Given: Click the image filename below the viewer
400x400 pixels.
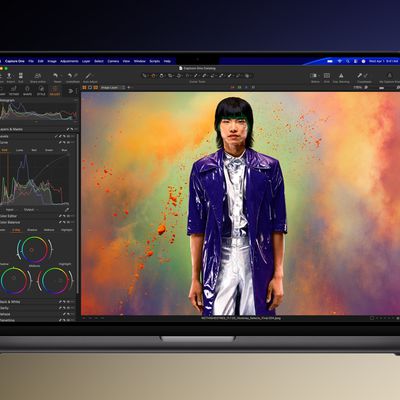Looking at the screenshot, I should 241,318.
